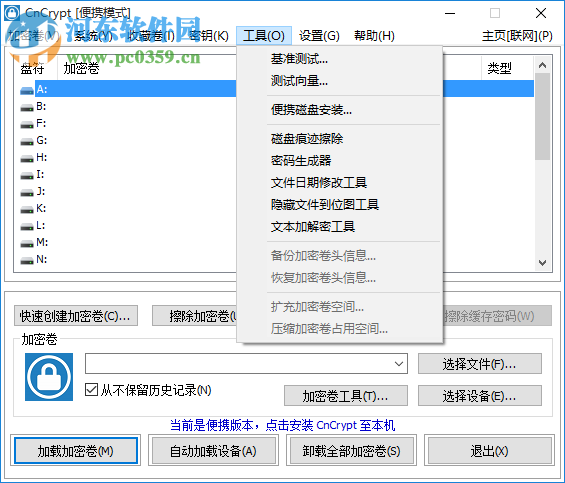This screenshot has width=565, height=483.
Task: Click the blue padlock logo icon
Action: pyautogui.click(x=49, y=377)
